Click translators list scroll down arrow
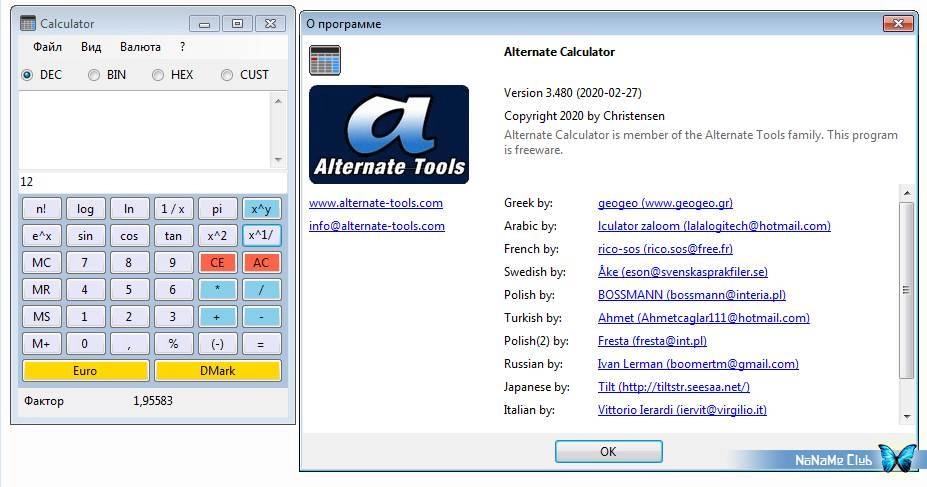This screenshot has height=487, width=927. coord(907,417)
